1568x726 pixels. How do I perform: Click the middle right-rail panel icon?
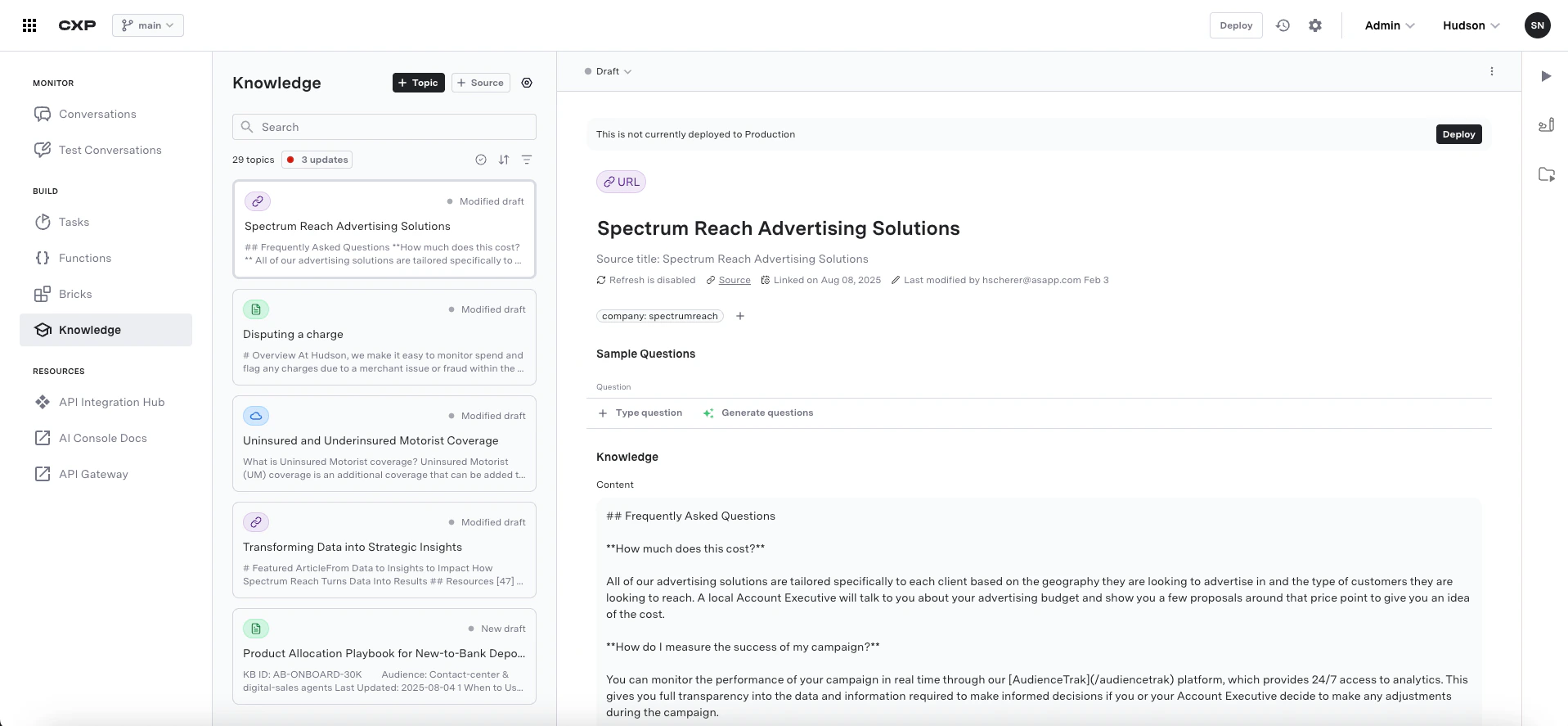[x=1546, y=125]
